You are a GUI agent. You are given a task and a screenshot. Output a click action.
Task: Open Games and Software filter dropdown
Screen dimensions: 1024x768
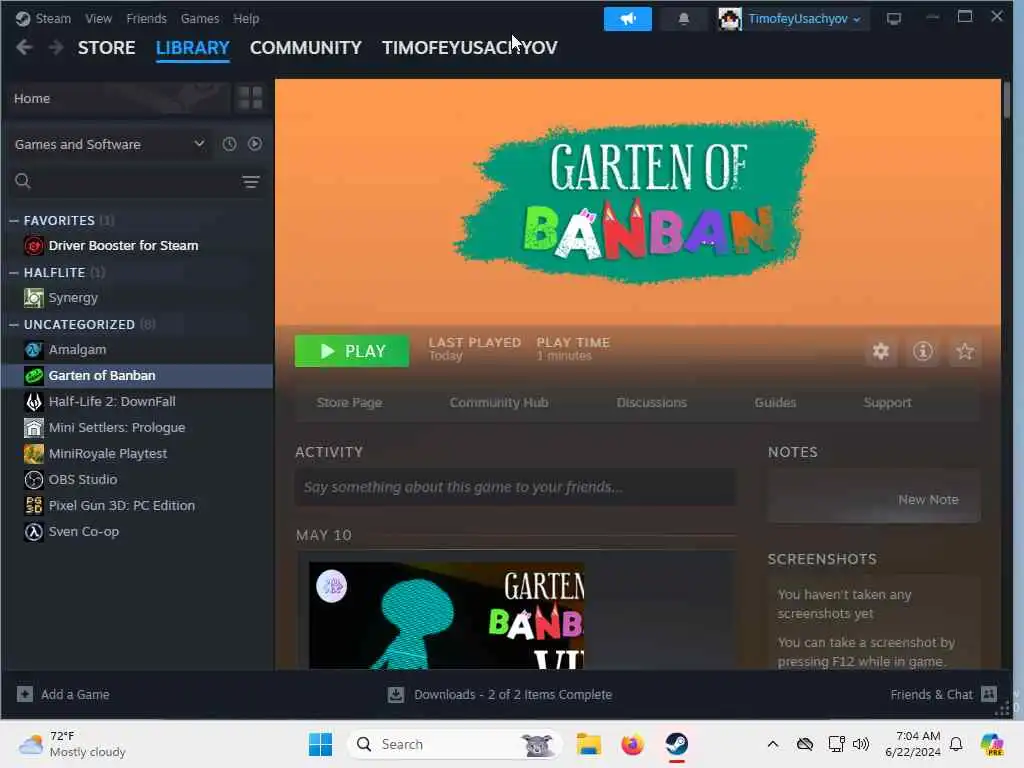tap(110, 144)
